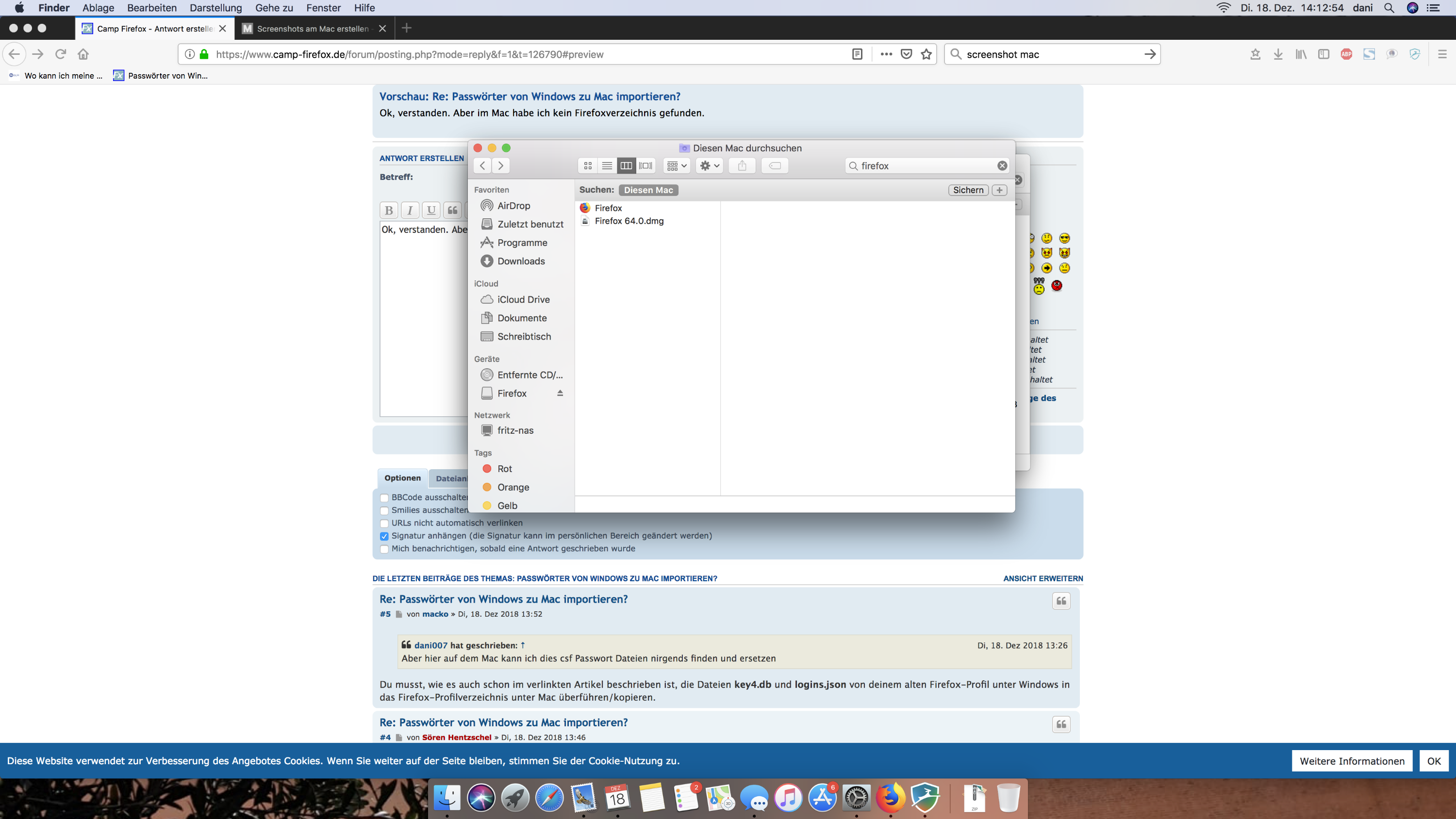1456x819 pixels.
Task: Check Mich benachrichtigen checkbox
Action: coord(384,549)
